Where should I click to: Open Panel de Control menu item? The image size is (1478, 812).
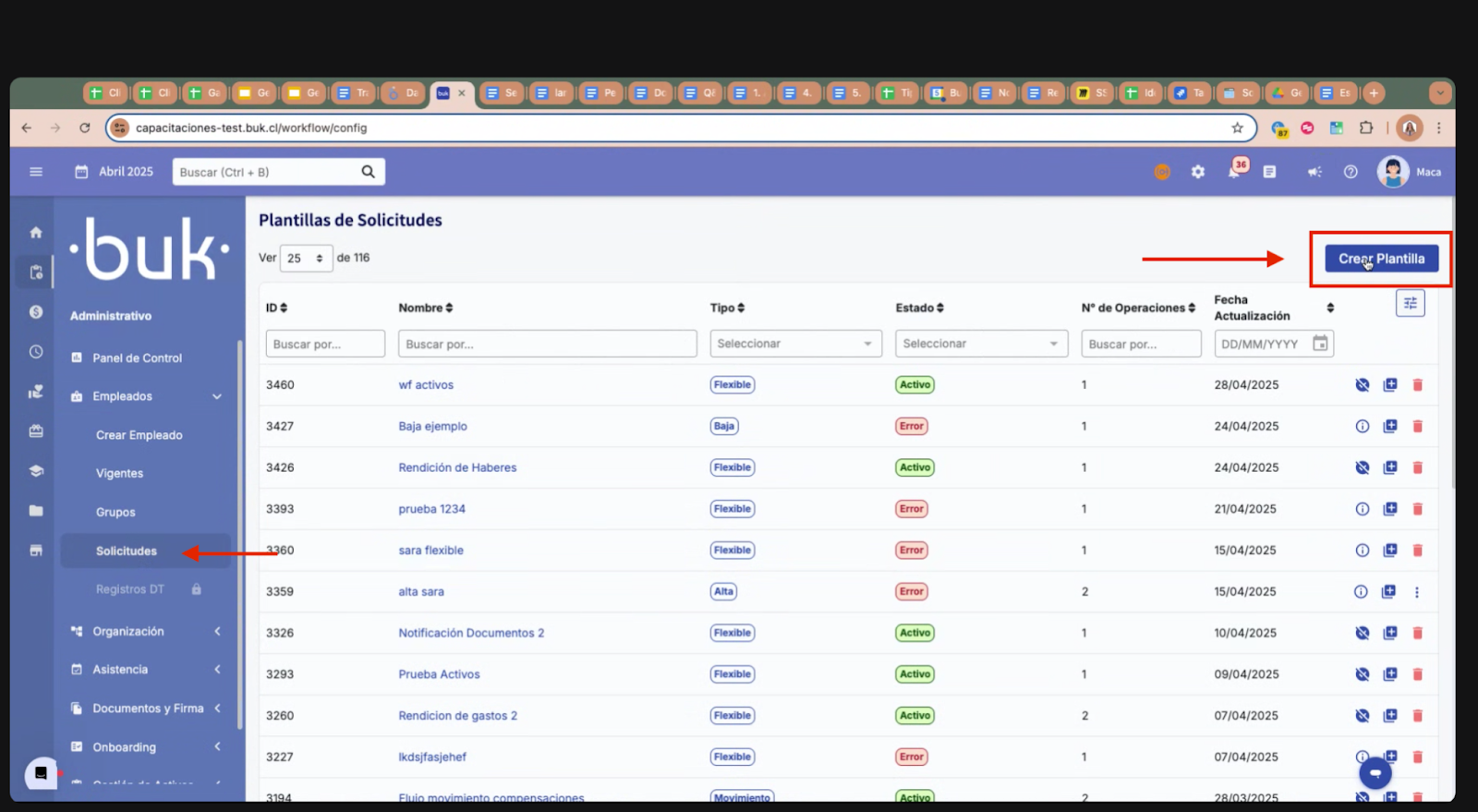click(x=137, y=358)
